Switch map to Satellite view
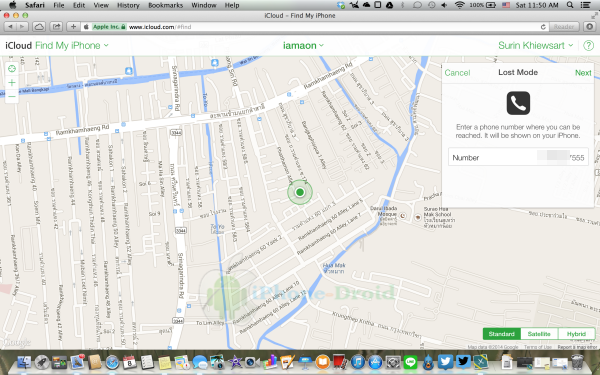Viewport: 600px width, 375px height. 539,334
